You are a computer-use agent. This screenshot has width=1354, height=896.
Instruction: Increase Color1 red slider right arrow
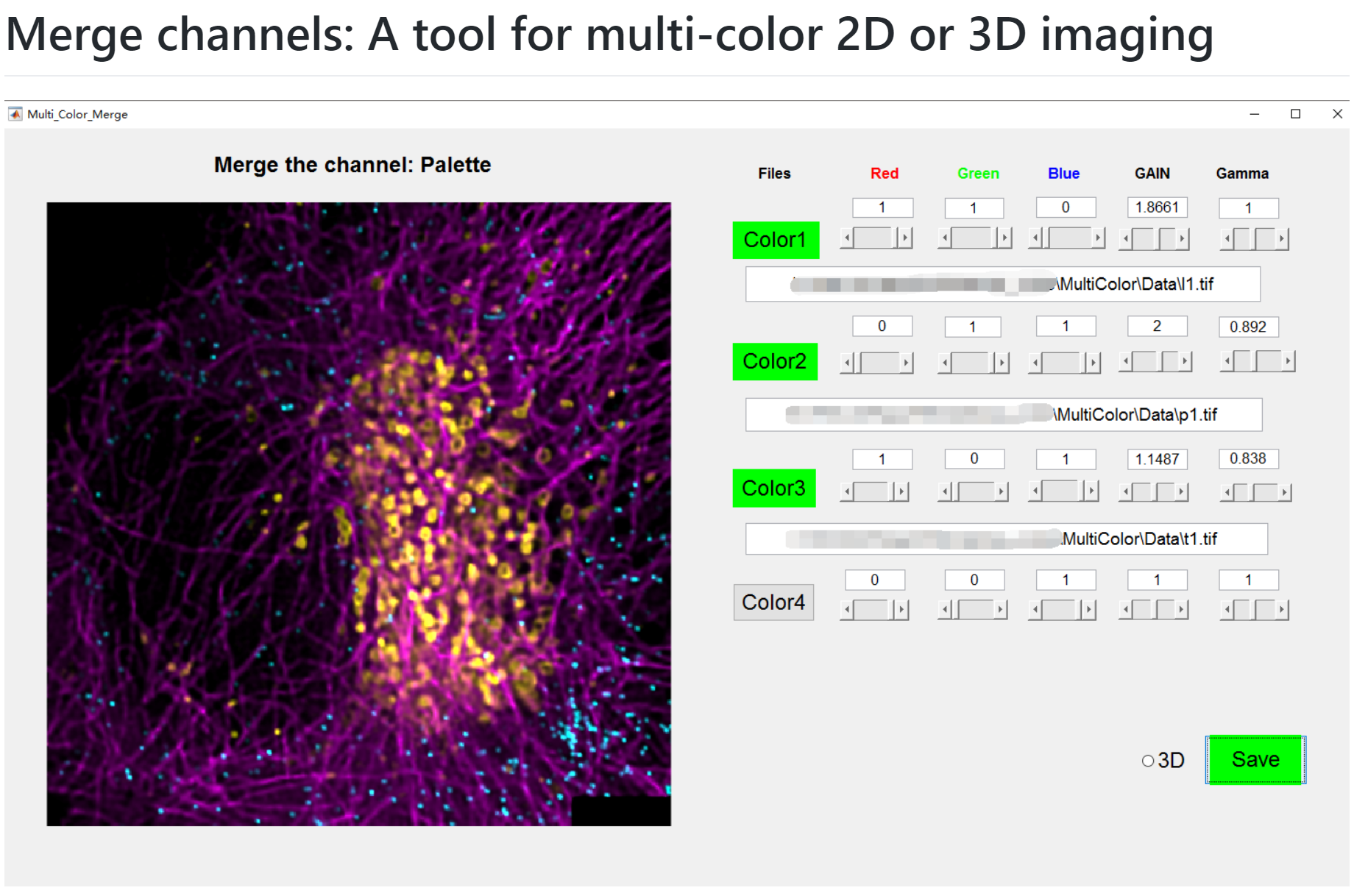click(x=906, y=238)
